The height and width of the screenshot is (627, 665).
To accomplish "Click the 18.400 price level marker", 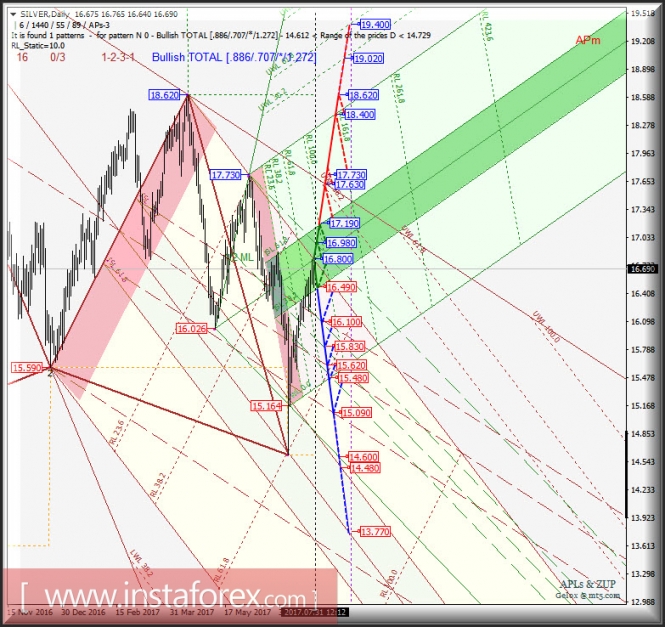I will click(360, 115).
